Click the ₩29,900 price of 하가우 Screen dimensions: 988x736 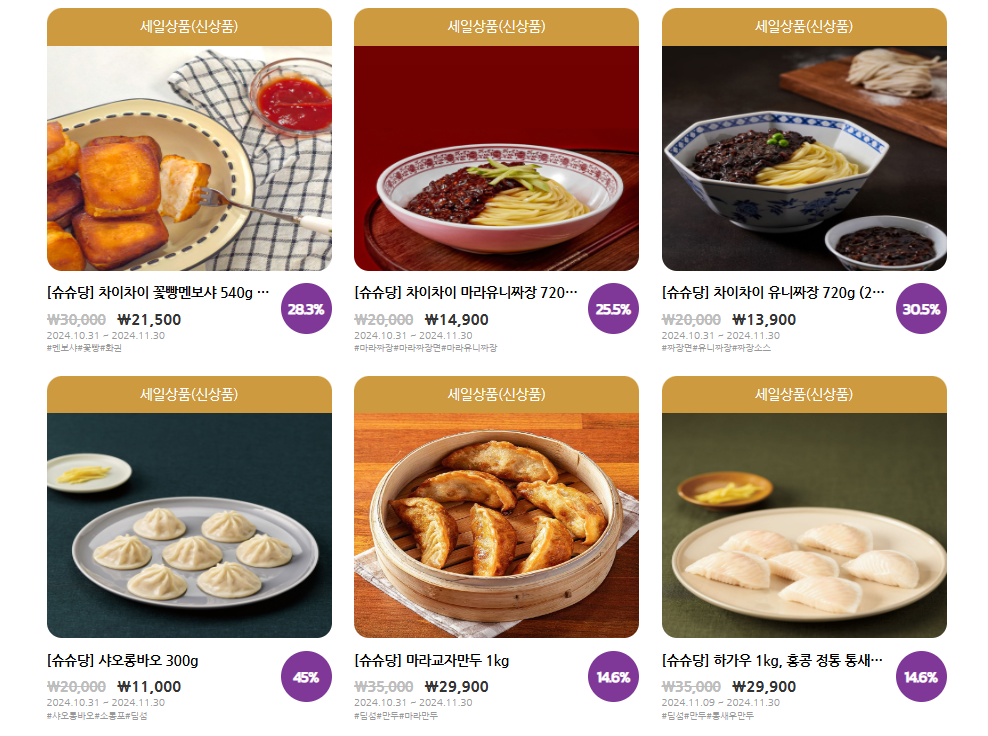pos(764,686)
